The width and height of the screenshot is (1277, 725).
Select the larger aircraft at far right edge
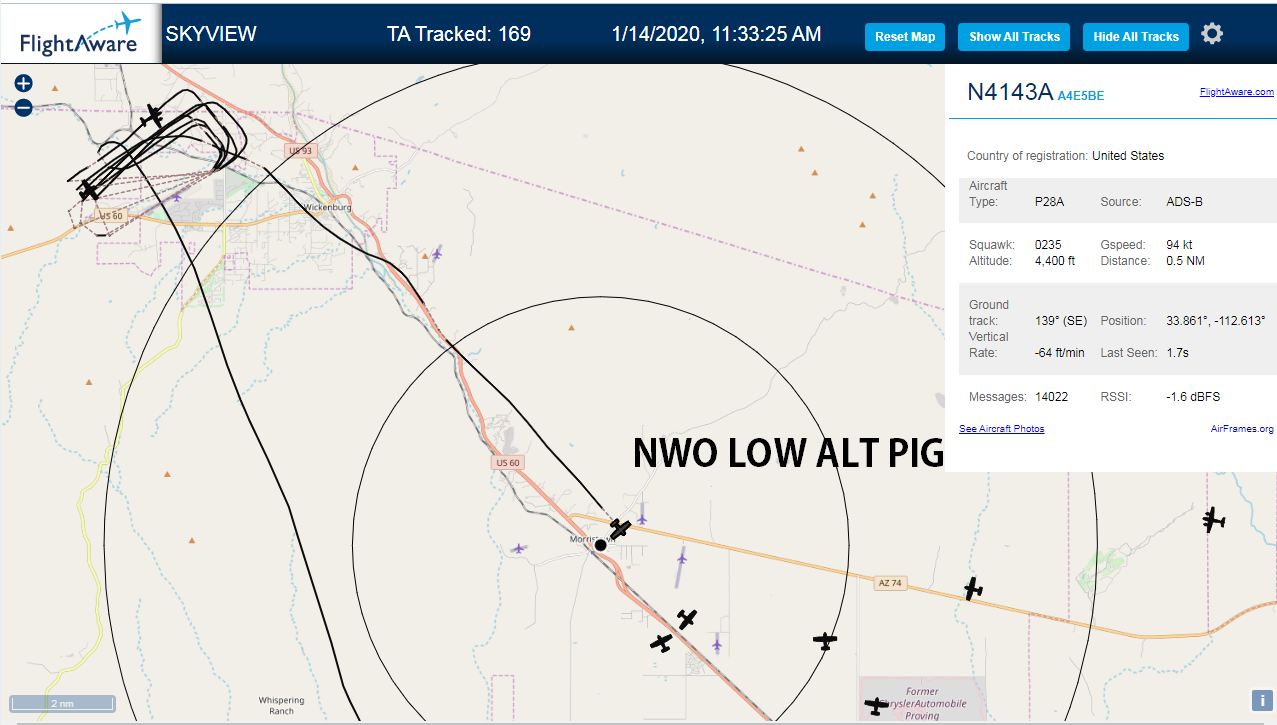(x=1214, y=520)
